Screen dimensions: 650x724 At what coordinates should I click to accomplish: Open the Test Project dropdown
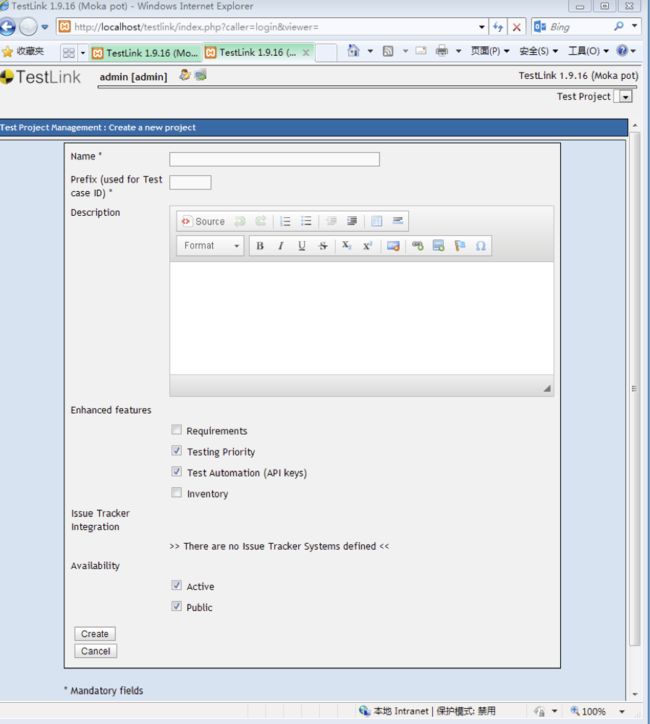pos(626,97)
